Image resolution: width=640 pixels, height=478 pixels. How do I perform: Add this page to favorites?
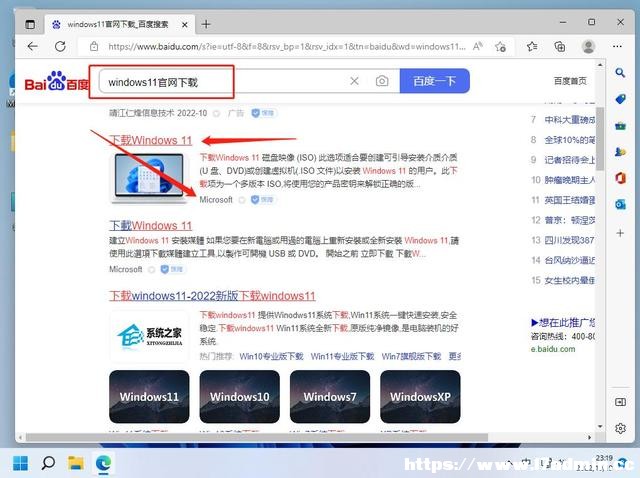(x=500, y=47)
